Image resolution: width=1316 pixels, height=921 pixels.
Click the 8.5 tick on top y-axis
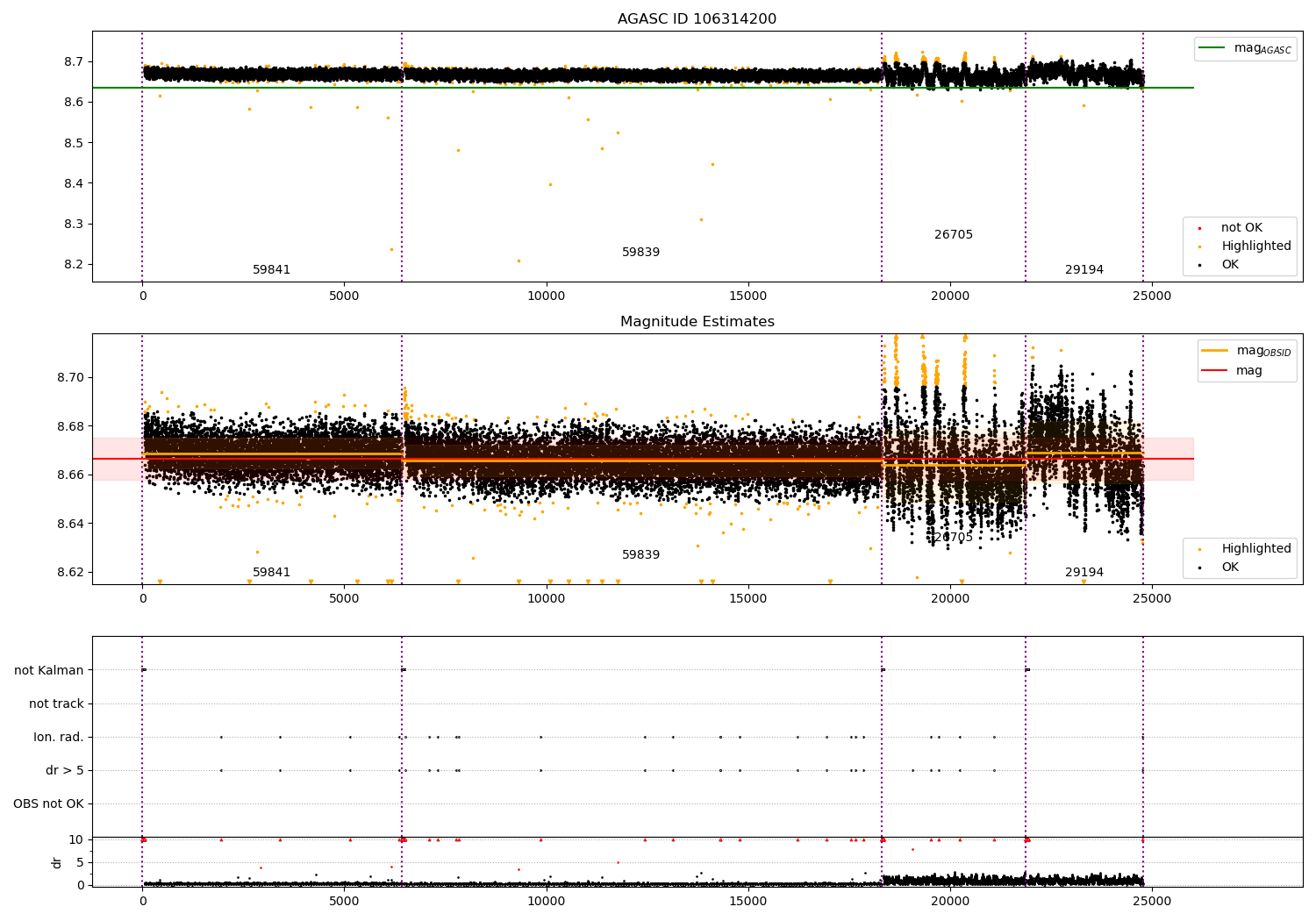pyautogui.click(x=74, y=143)
